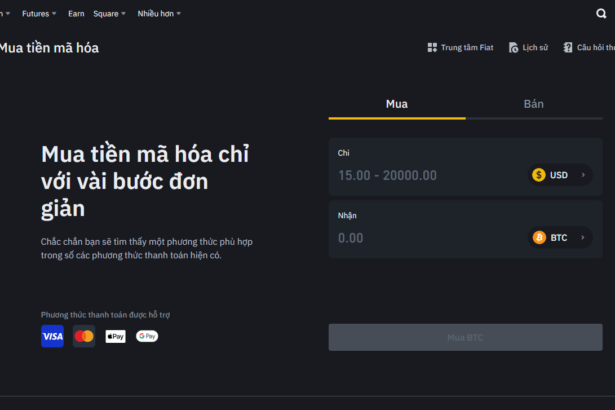Screen dimensions: 615x410
Task: Expand the Futures menu dropdown
Action: point(39,14)
